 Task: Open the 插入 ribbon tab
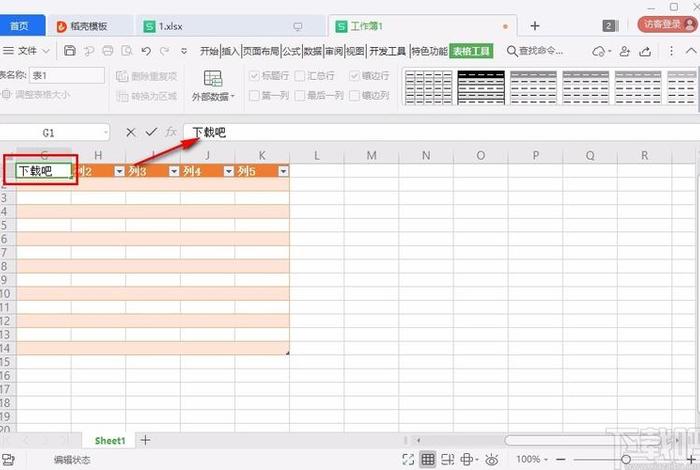231,51
